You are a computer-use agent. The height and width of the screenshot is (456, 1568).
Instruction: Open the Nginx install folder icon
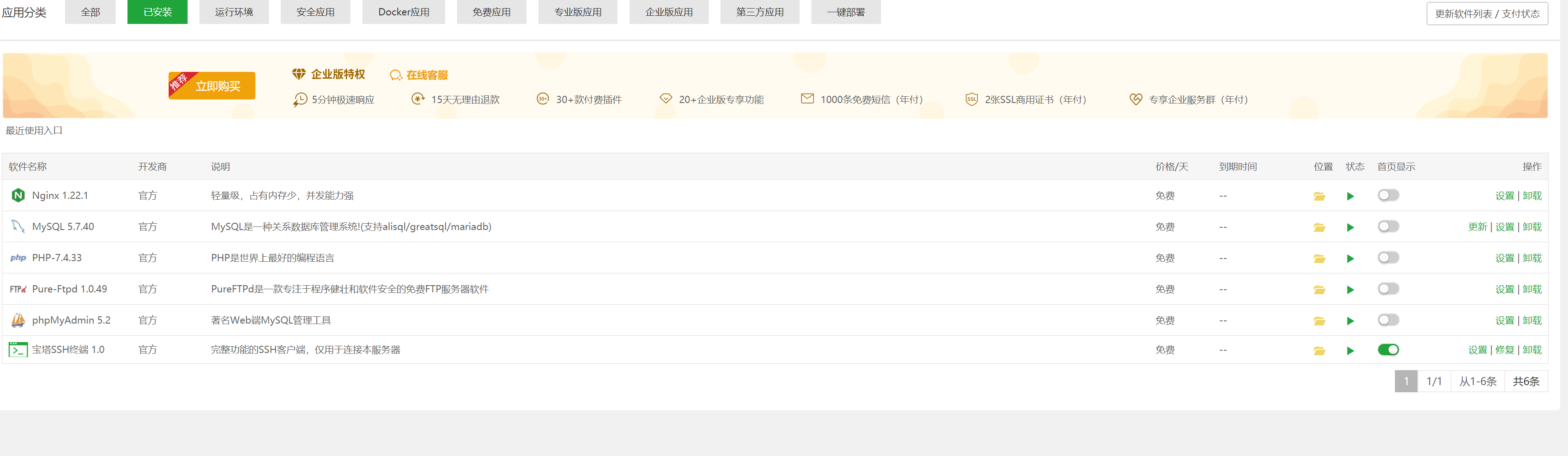pyautogui.click(x=1319, y=196)
